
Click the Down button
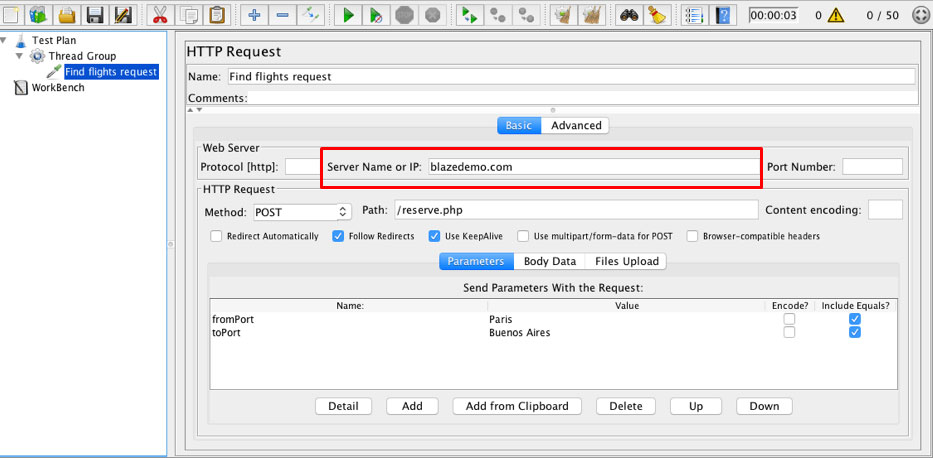point(764,406)
